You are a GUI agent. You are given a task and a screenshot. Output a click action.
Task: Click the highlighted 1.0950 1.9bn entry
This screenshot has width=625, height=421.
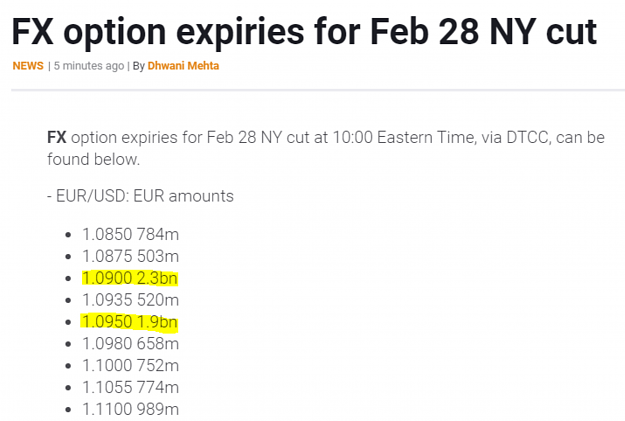[x=129, y=322]
